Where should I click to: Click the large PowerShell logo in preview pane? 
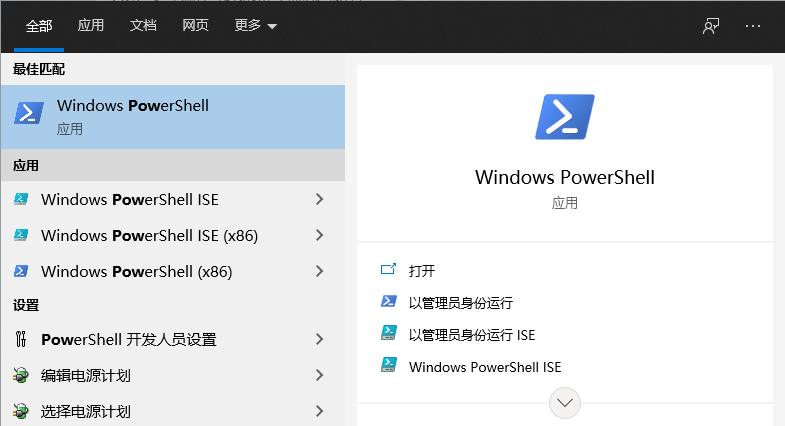tap(565, 117)
